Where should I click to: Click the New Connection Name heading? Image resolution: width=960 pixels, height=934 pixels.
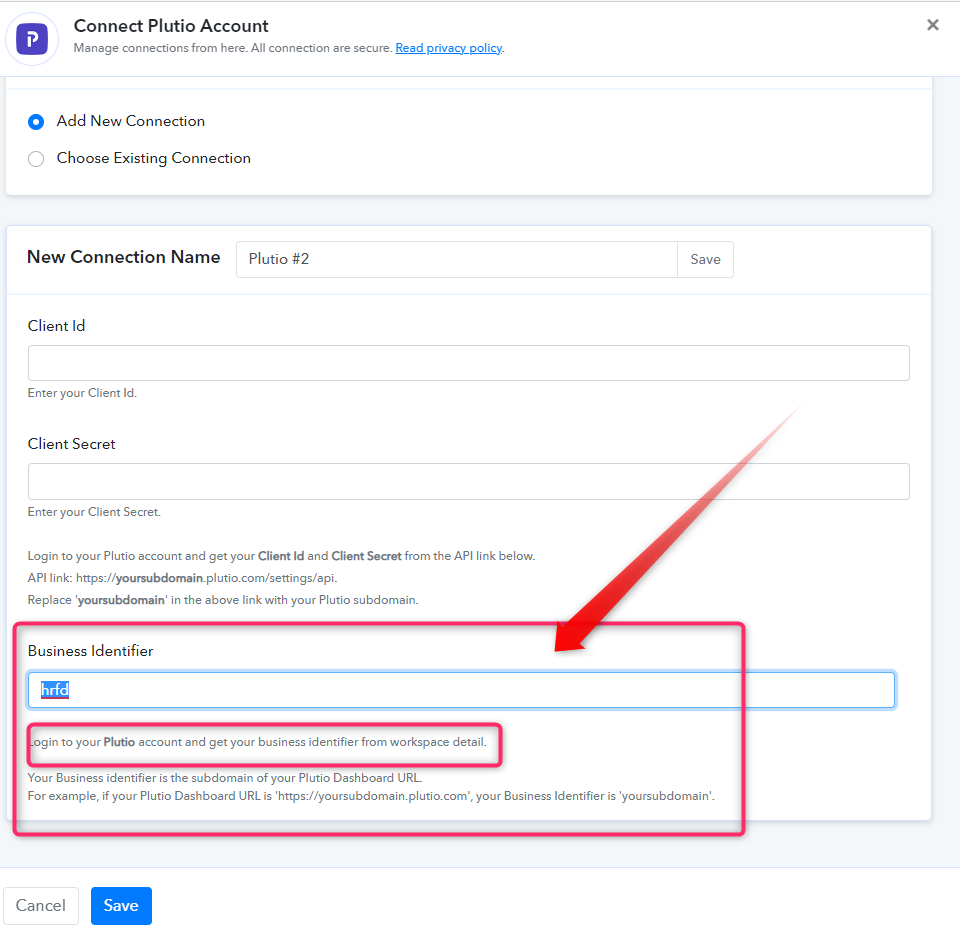click(x=124, y=257)
